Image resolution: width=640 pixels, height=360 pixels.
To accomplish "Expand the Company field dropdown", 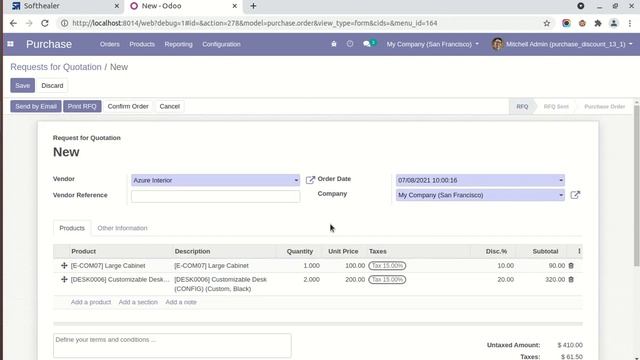I will point(561,195).
